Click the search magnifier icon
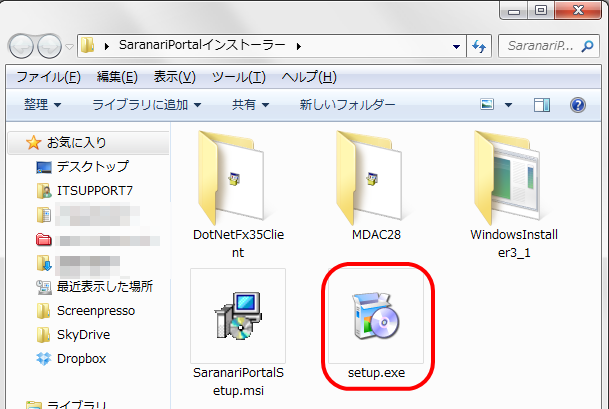 587,46
